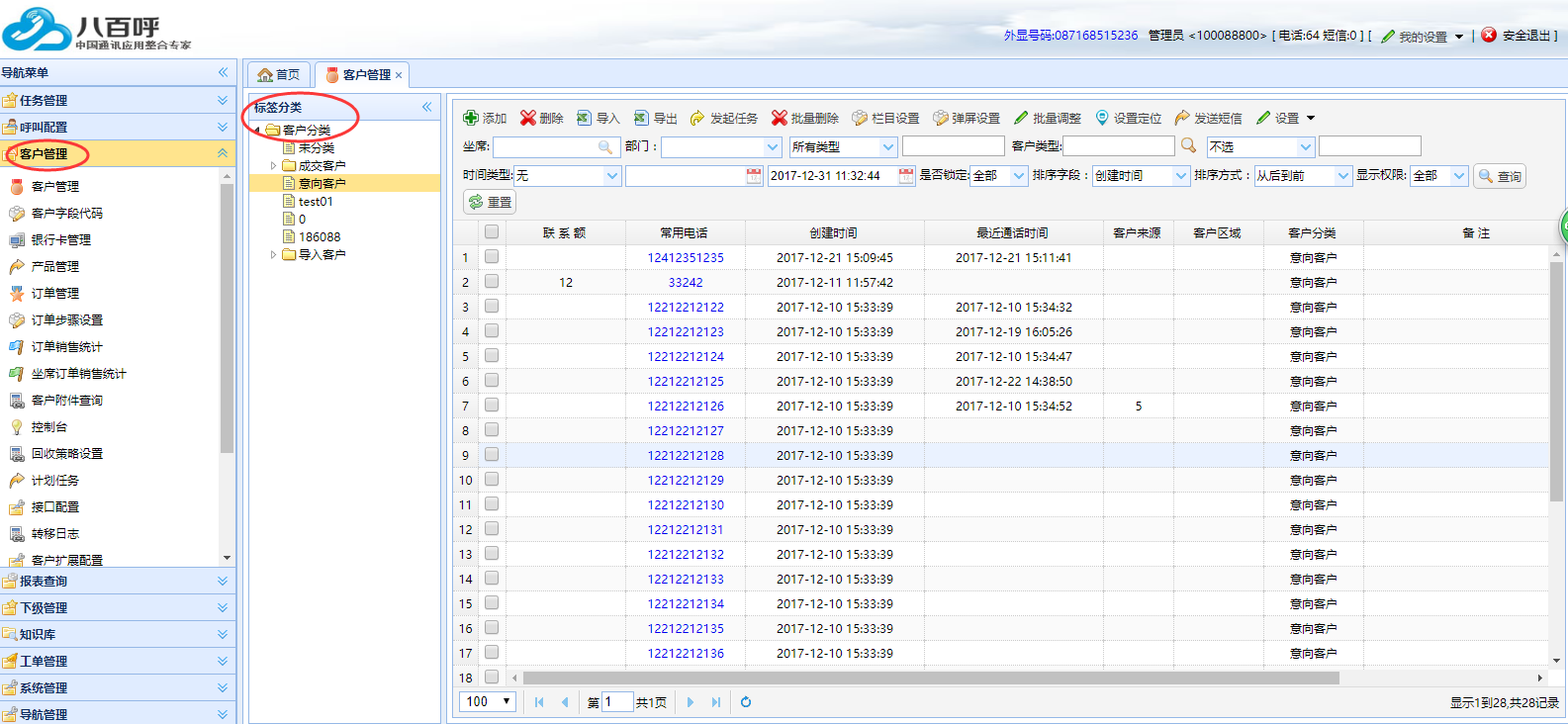Click the 发送短信 send SMS icon
This screenshot has width=1568, height=724.
1182,118
